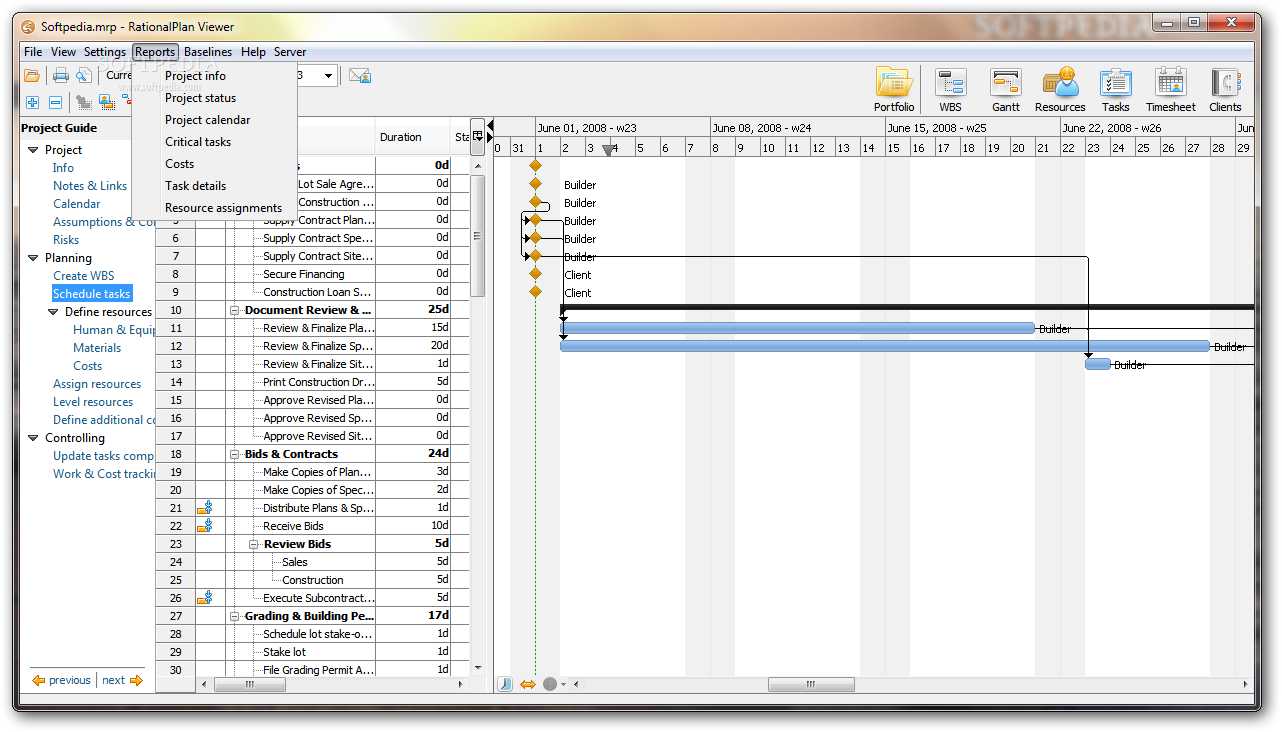Click the blue plus expand-all icon
Viewport: 1282px width, 732px height.
point(32,102)
